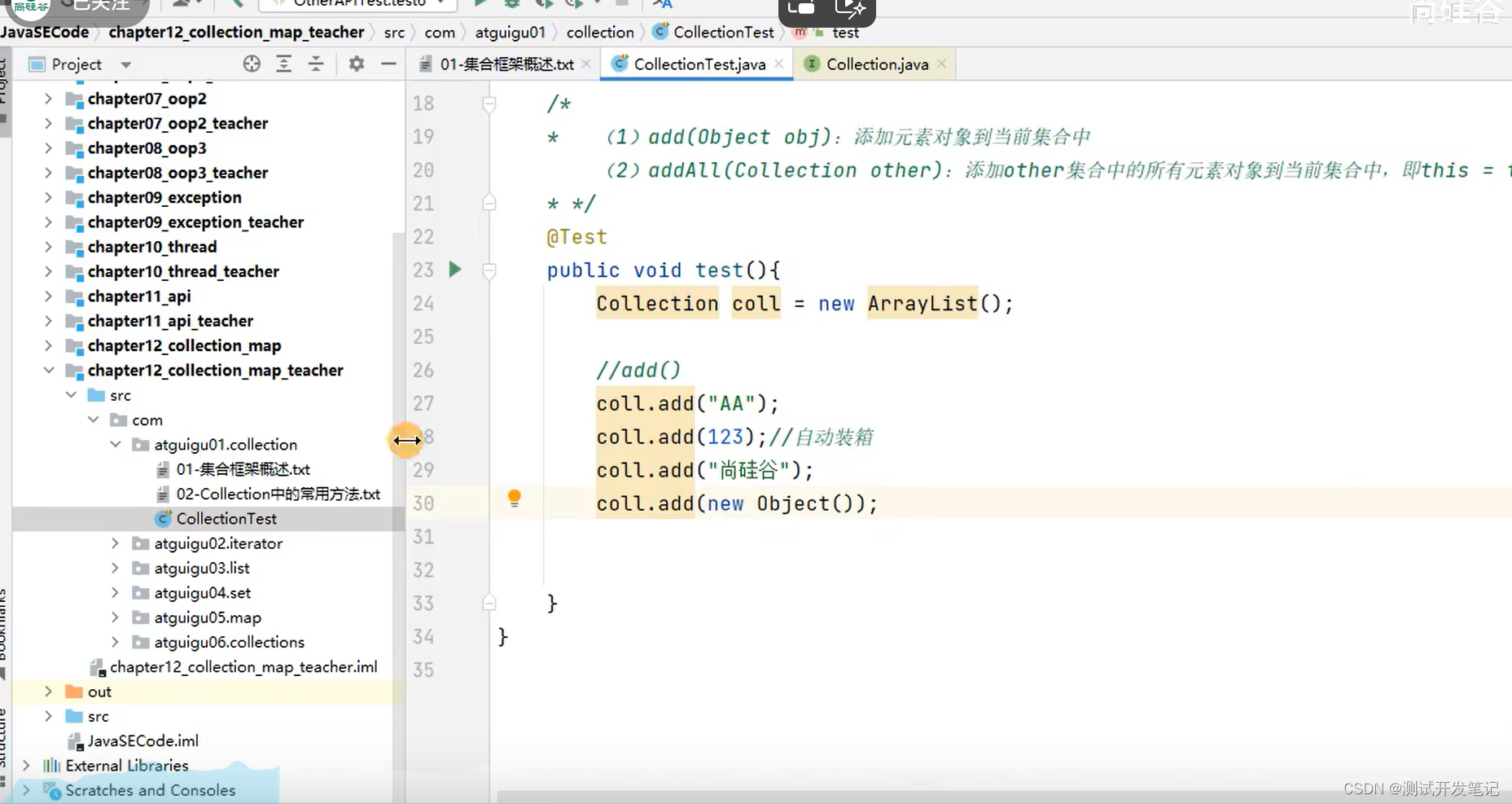Collapse the atguigu01.collection package
Screen dimensions: 1512x804
(x=116, y=444)
